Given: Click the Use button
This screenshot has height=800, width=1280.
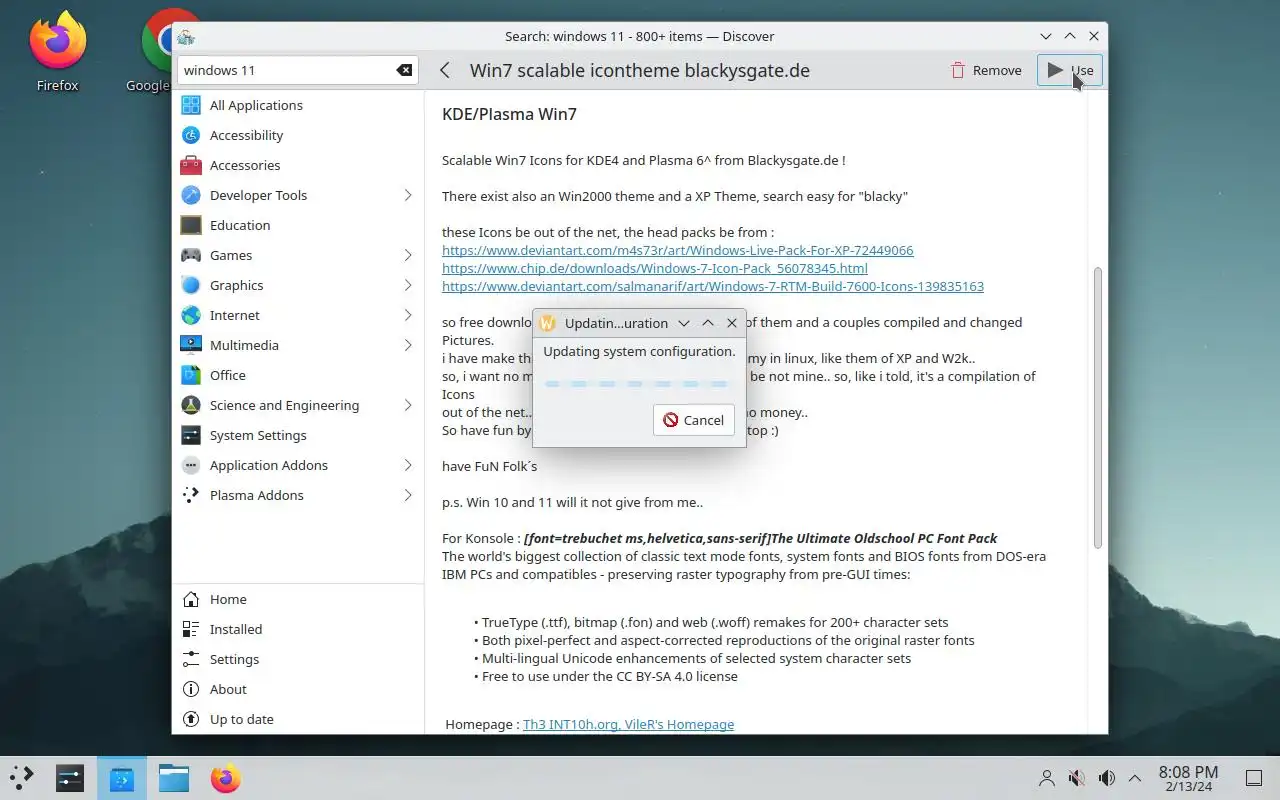Looking at the screenshot, I should pyautogui.click(x=1070, y=70).
